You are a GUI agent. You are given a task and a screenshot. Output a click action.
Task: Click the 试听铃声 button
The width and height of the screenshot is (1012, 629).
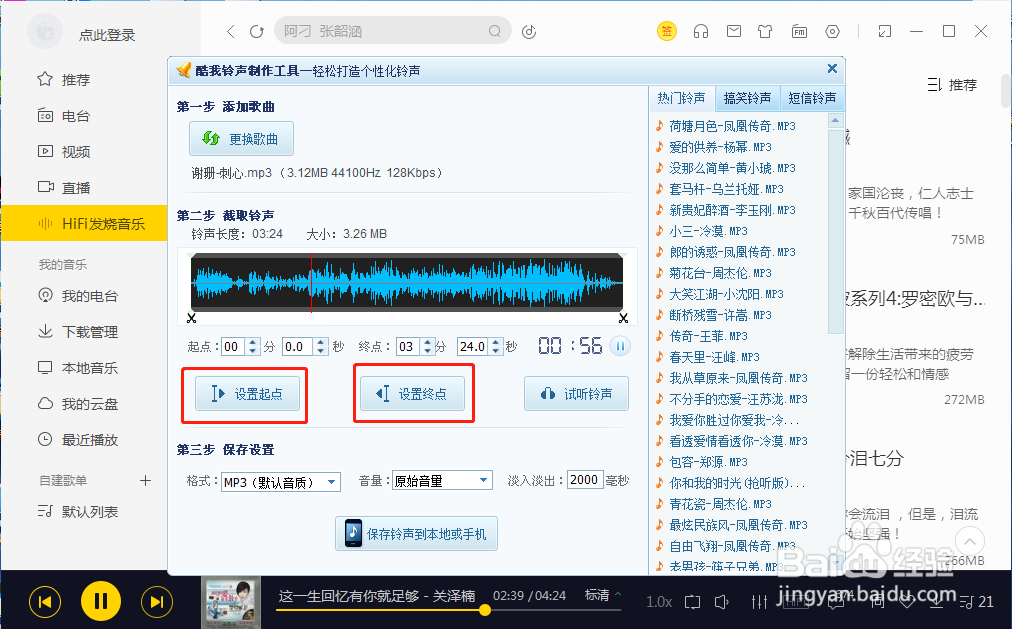coord(576,394)
